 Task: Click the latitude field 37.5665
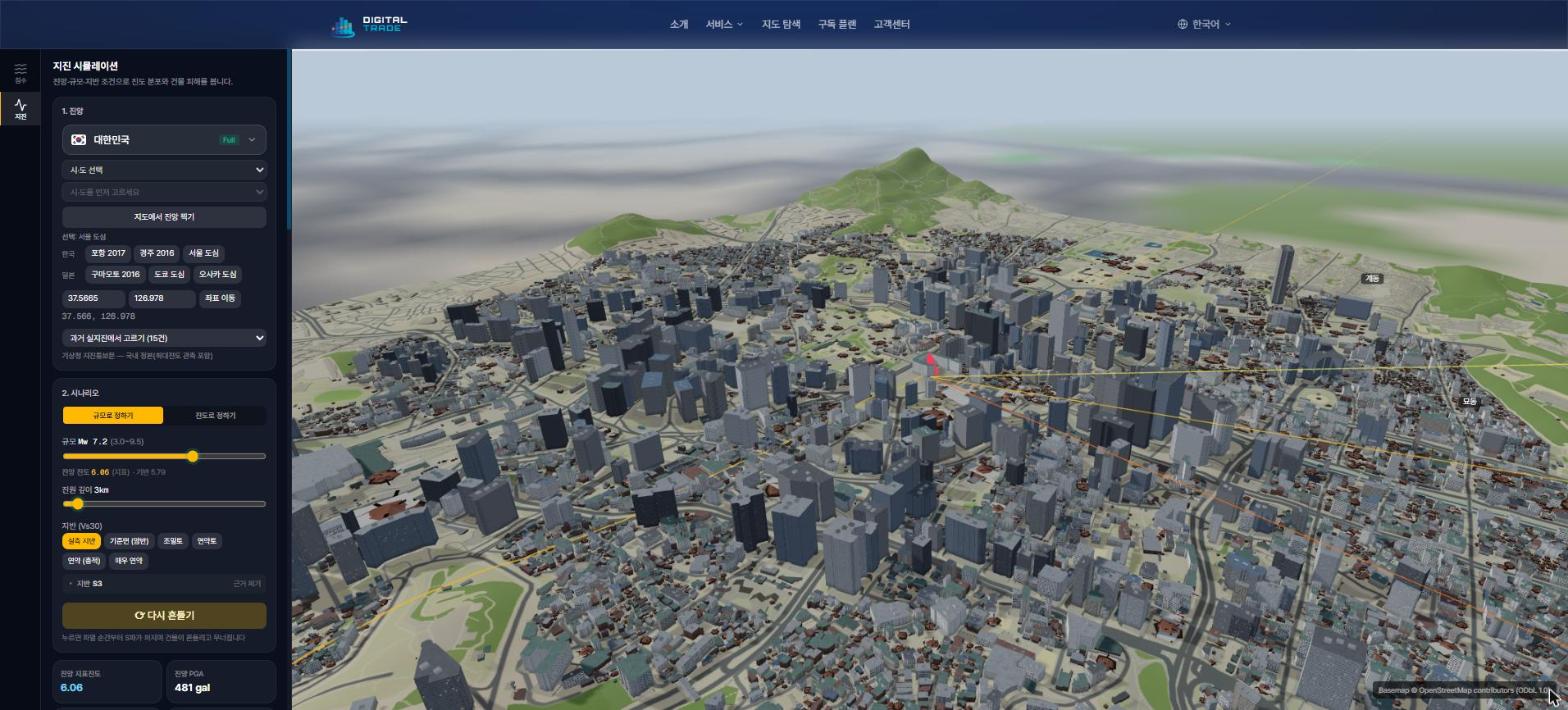tap(94, 298)
